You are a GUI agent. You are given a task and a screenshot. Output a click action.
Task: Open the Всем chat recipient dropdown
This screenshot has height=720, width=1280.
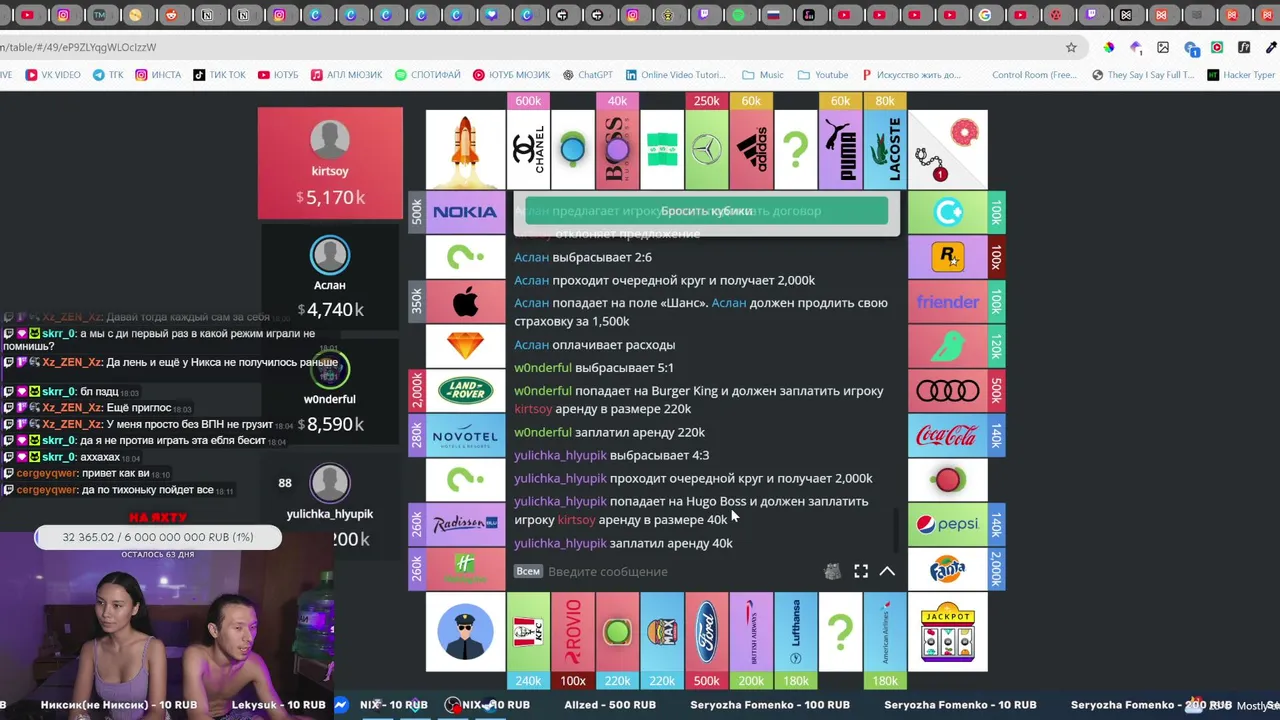tap(528, 571)
